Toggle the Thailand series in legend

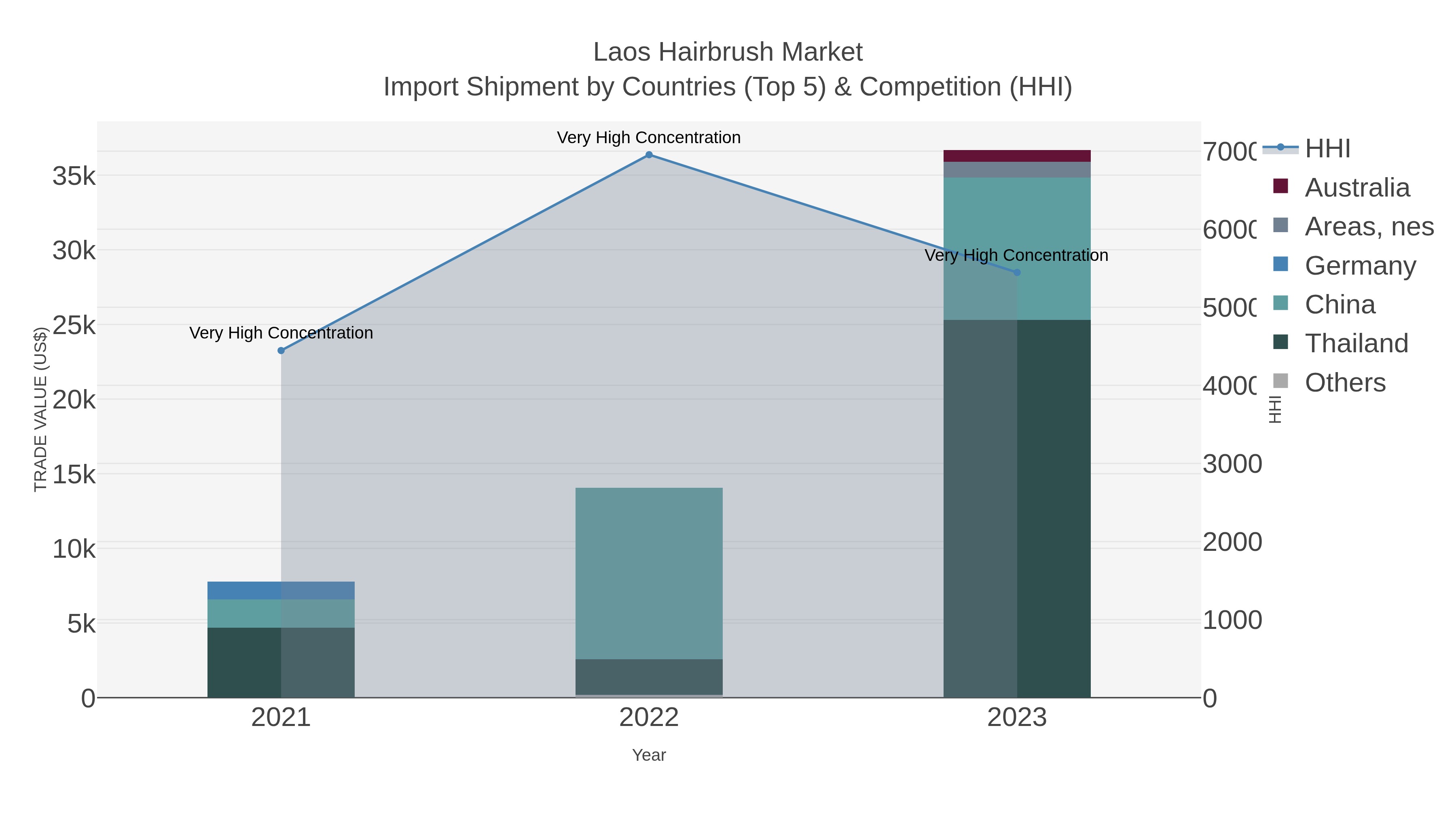coord(1340,343)
